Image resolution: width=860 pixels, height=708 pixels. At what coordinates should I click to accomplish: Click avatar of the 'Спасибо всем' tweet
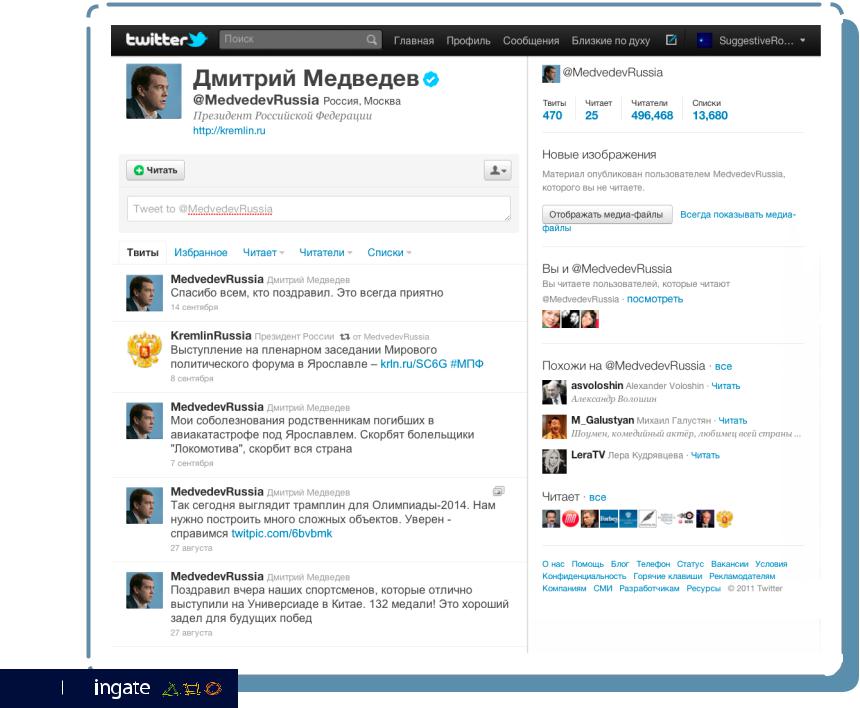click(144, 293)
